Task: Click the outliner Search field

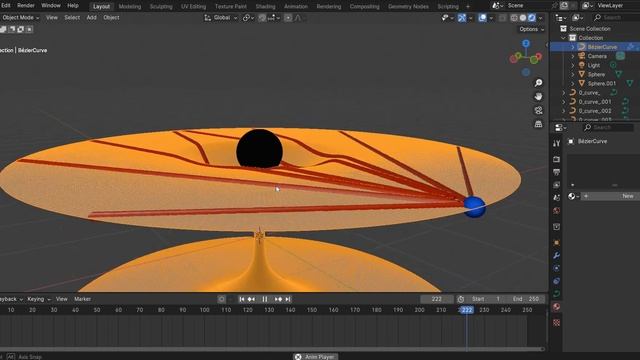Action: (615, 18)
